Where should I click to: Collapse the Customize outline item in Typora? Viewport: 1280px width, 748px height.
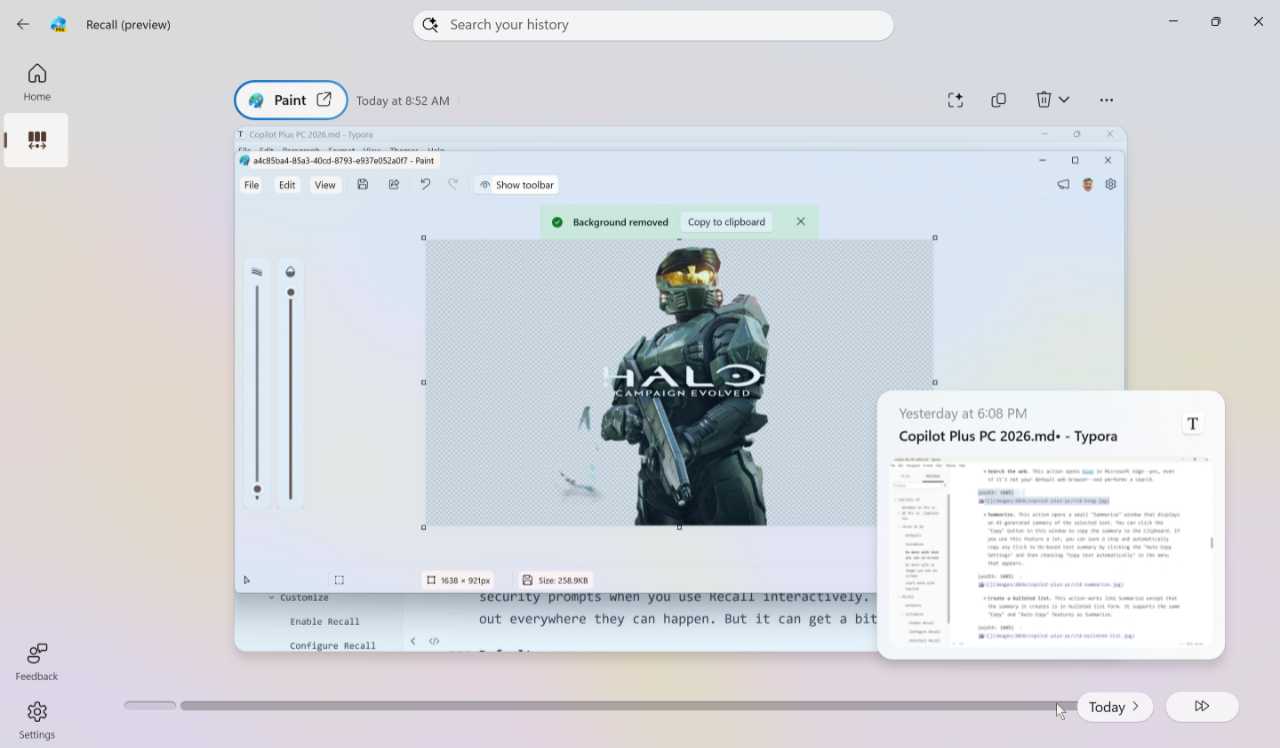point(271,598)
